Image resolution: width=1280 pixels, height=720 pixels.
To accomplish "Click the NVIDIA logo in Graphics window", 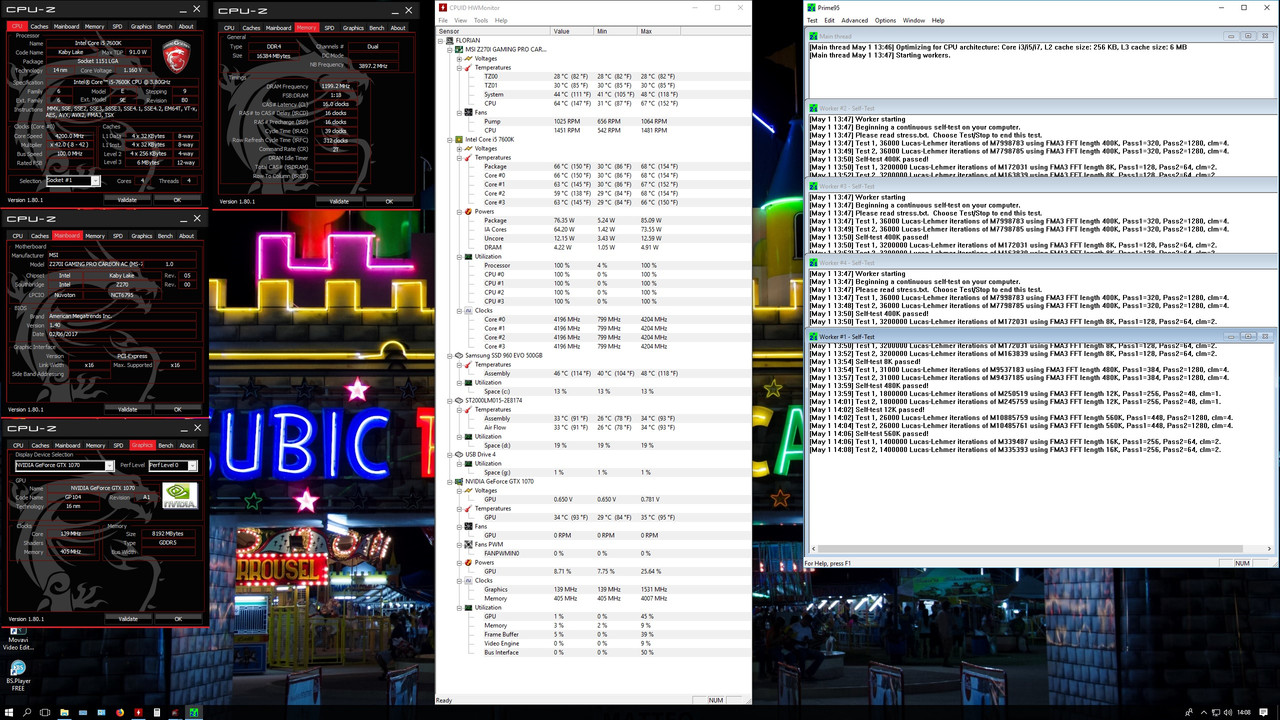I will click(x=180, y=496).
